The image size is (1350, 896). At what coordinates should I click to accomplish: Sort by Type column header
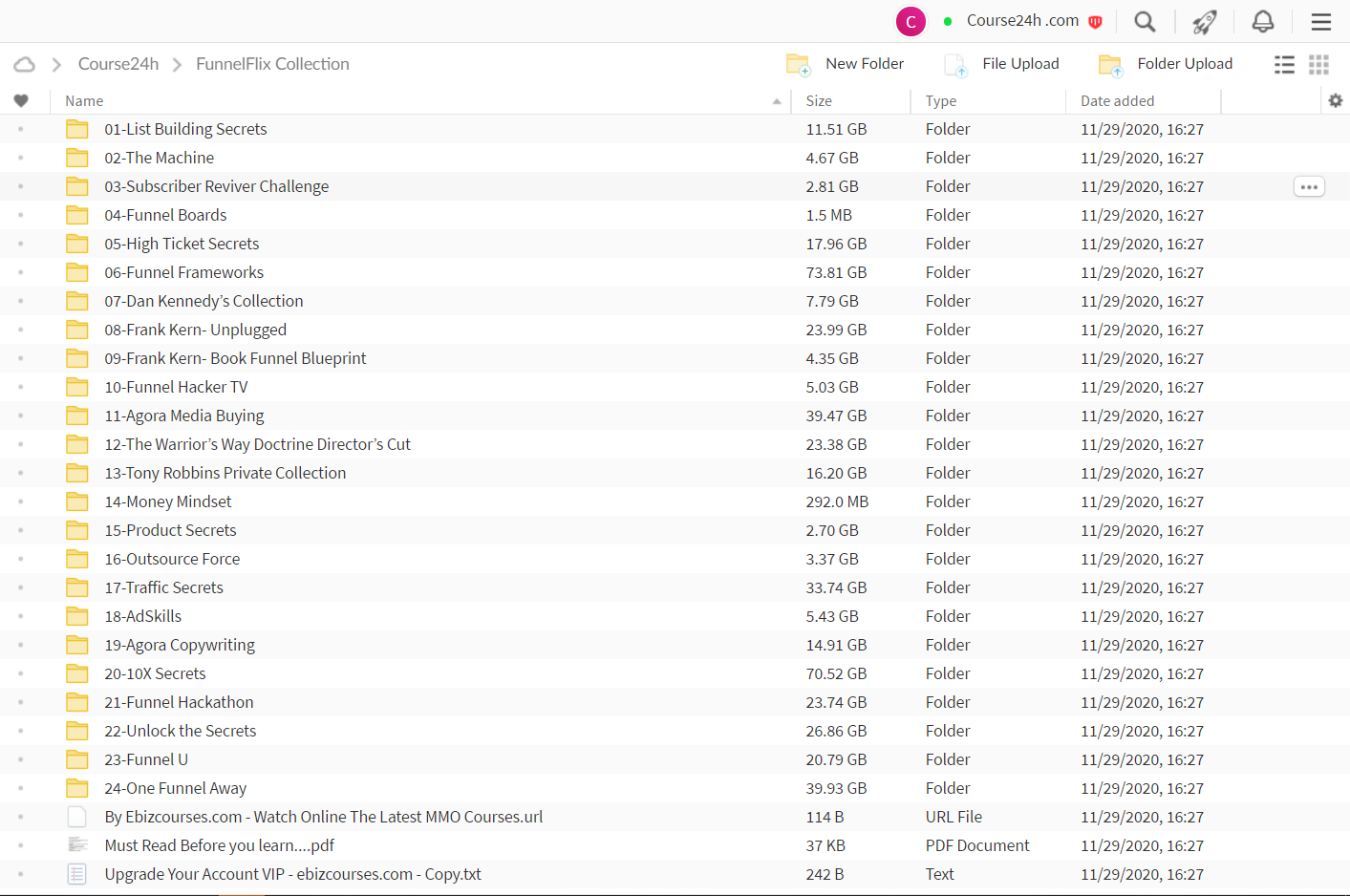click(x=941, y=101)
